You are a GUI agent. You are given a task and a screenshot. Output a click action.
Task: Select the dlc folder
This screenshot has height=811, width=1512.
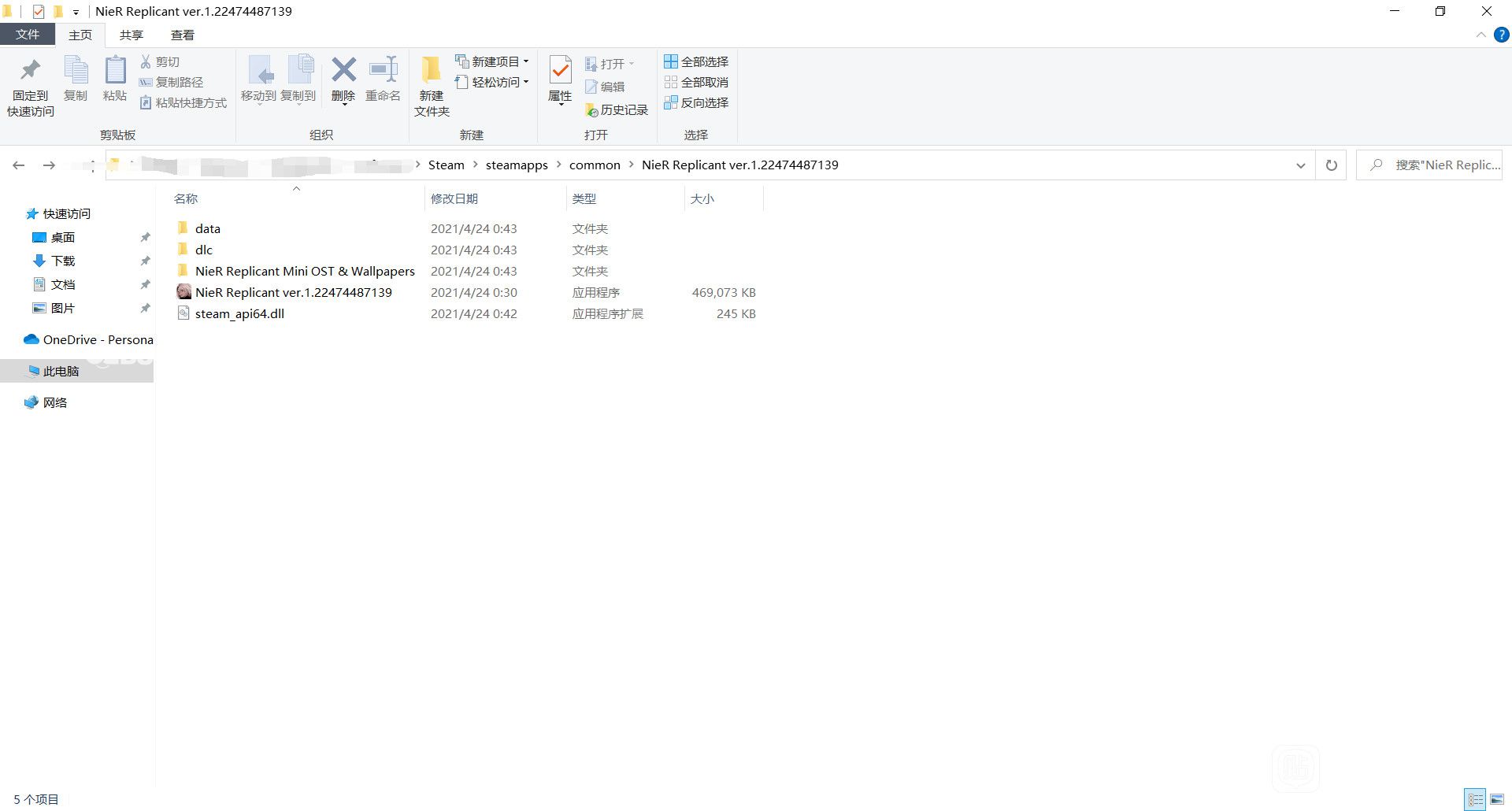pos(195,250)
